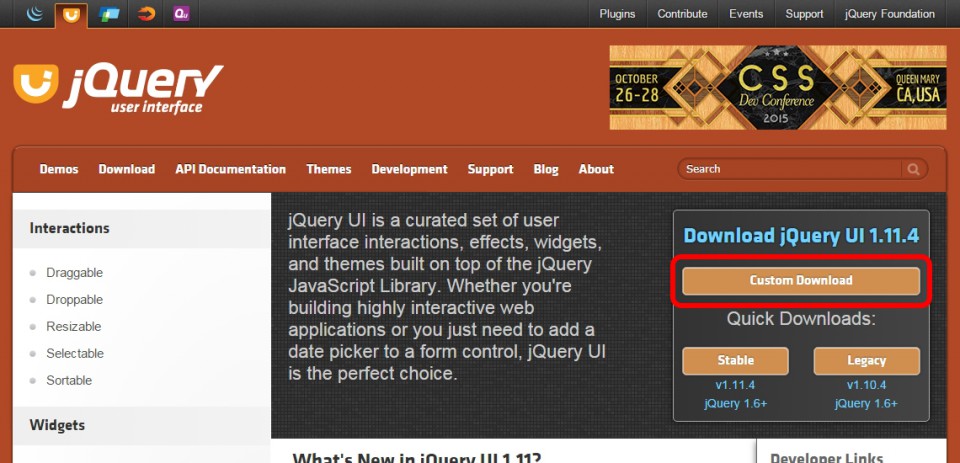
Task: Click jQuery 1.6+ under Legacy
Action: click(866, 404)
